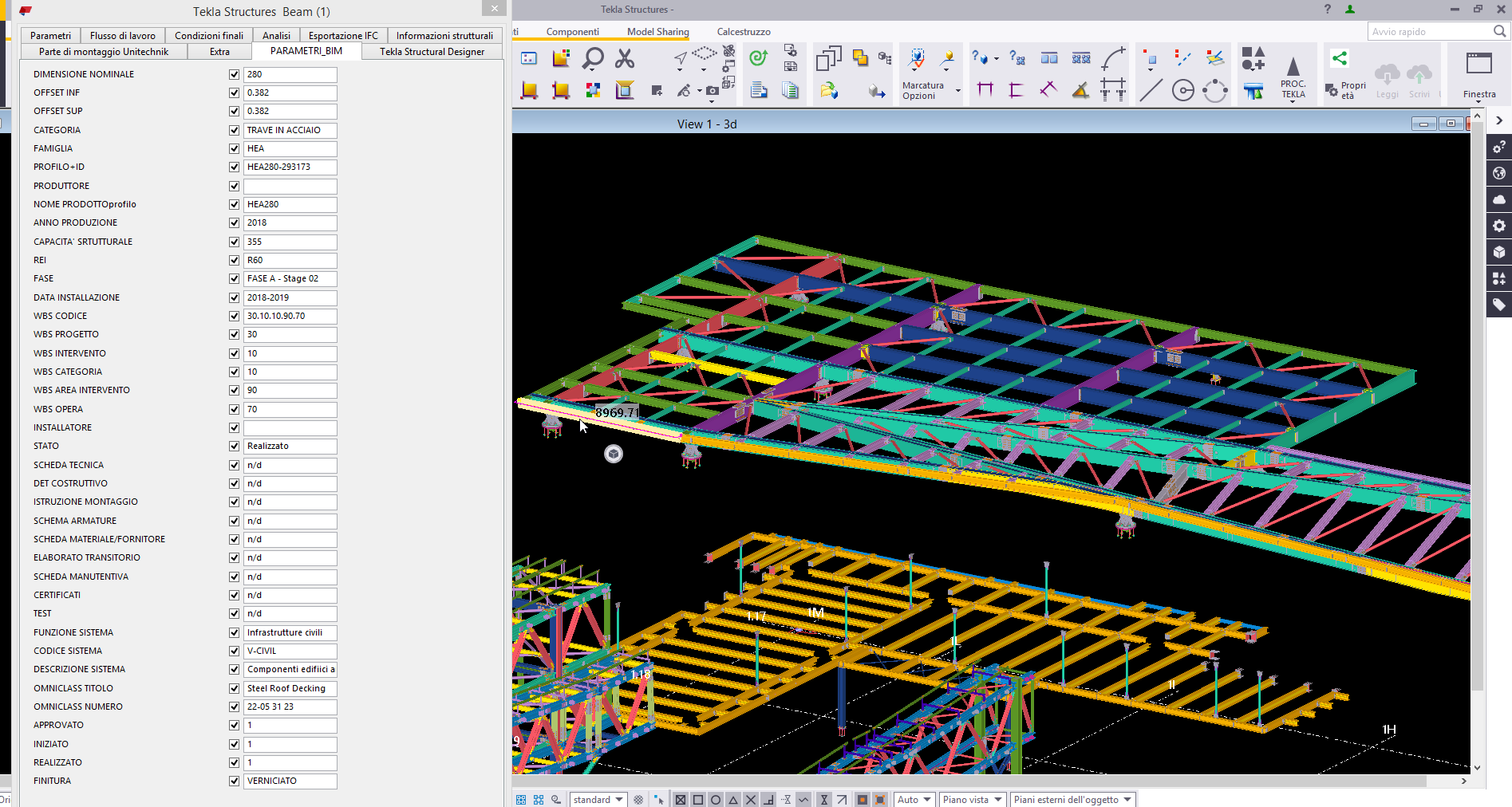This screenshot has height=807, width=1512.
Task: Click the Parte di montaggio Unitechnik tab
Action: [x=104, y=51]
